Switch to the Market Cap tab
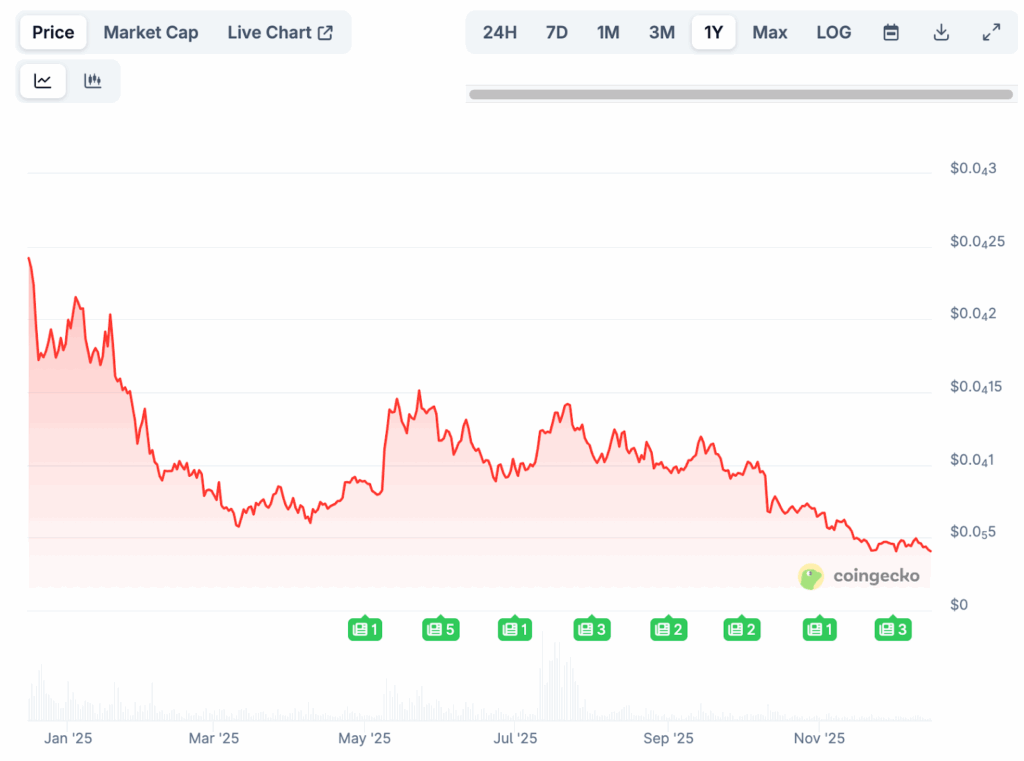 pyautogui.click(x=151, y=32)
